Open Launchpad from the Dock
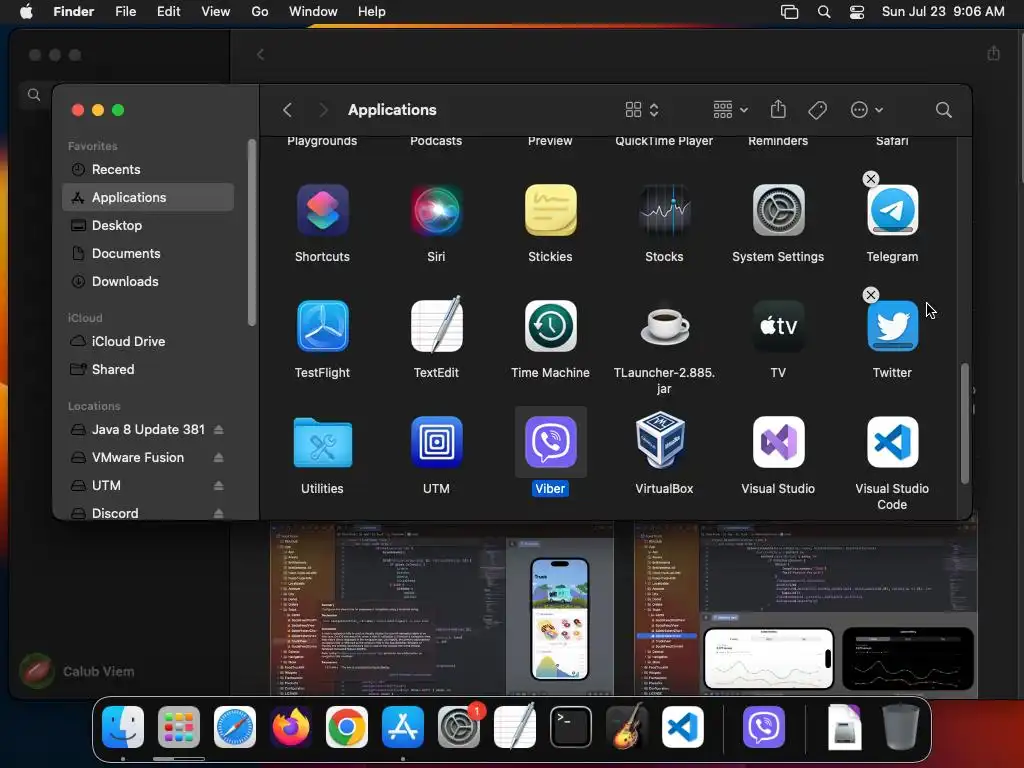 click(x=179, y=726)
